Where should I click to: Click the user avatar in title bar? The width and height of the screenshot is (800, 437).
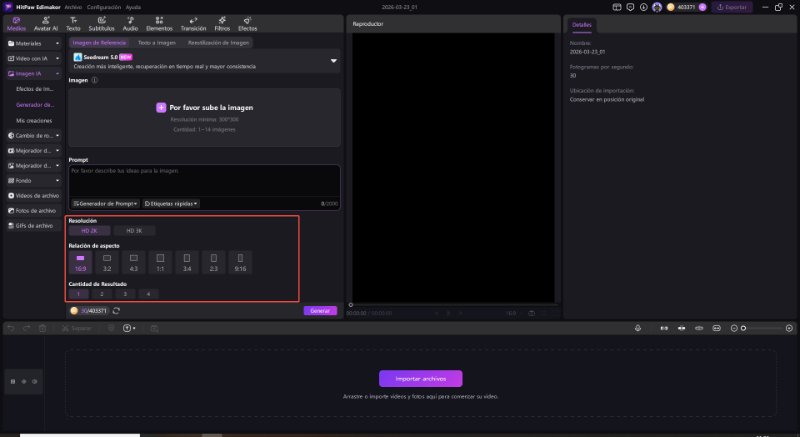coord(657,7)
